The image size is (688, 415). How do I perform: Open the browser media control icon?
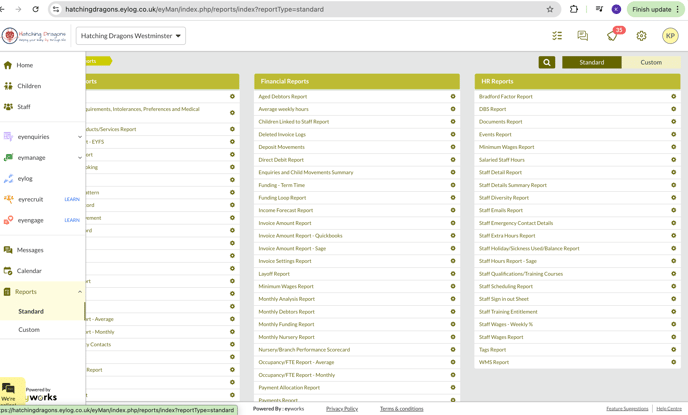[599, 9]
